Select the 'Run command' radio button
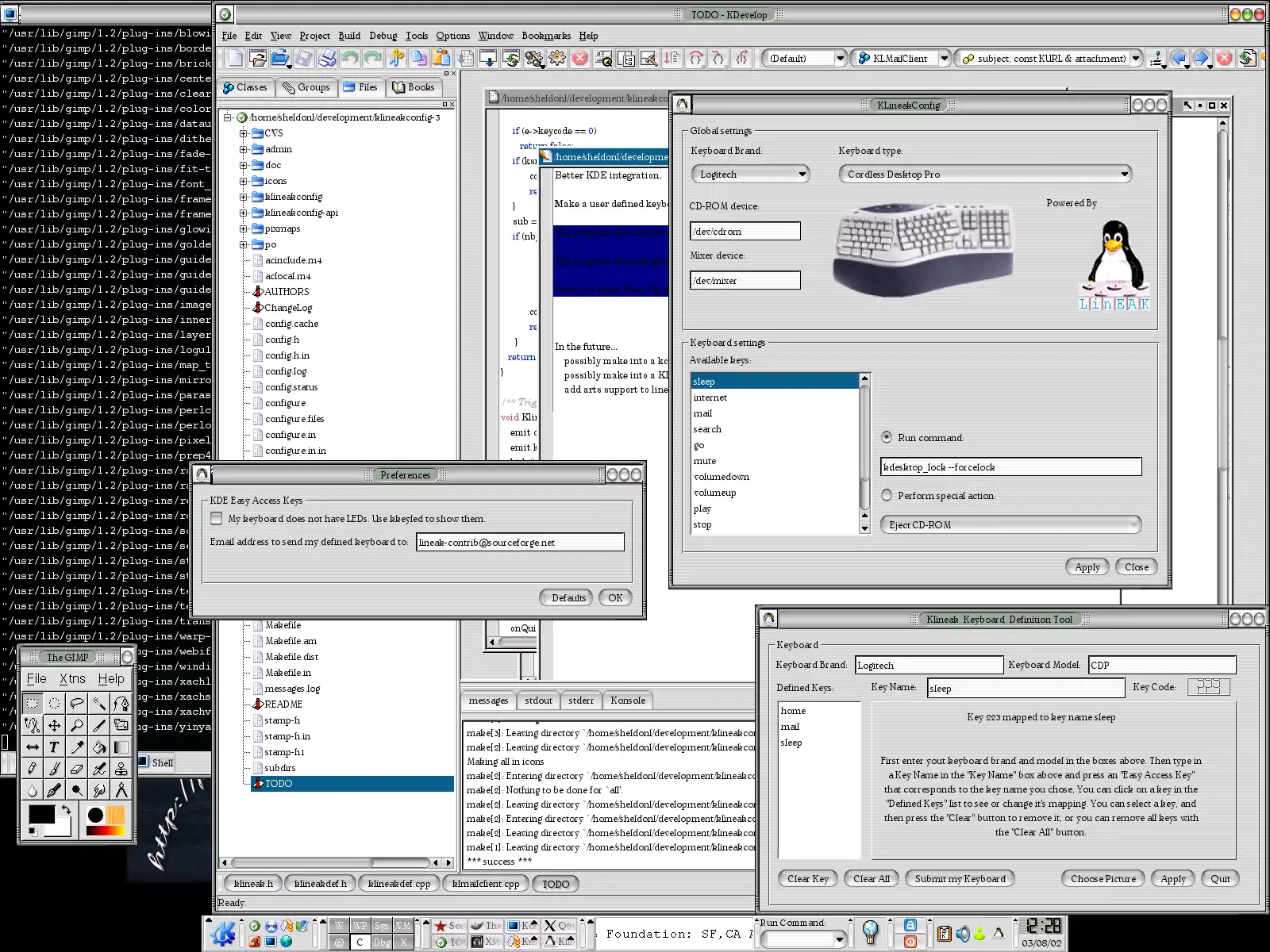Screen dimensions: 1270x952 (x=887, y=437)
